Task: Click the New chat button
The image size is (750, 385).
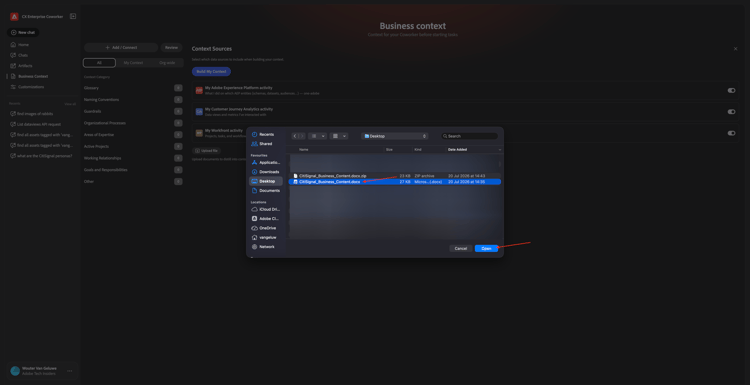Action: 23,33
